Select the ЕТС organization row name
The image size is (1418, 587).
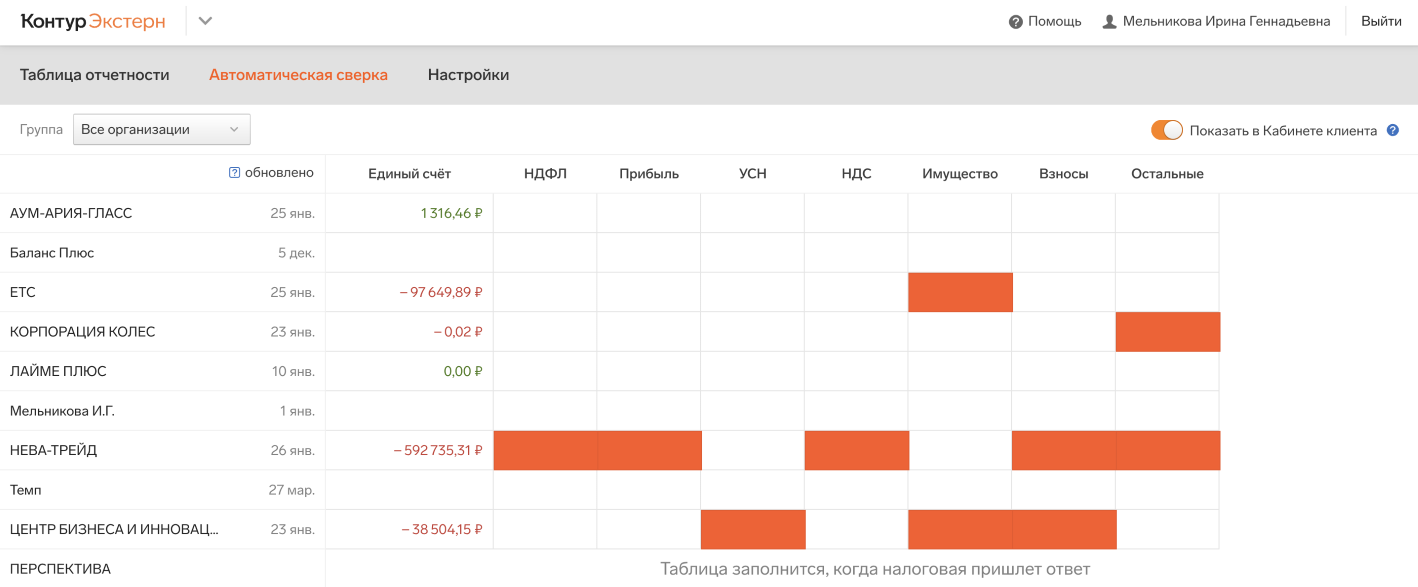click(23, 292)
